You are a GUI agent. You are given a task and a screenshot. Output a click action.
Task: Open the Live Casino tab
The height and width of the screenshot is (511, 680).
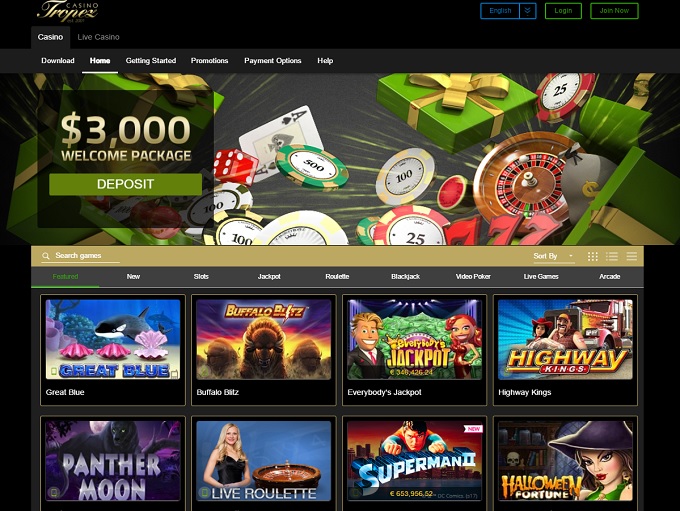click(98, 37)
